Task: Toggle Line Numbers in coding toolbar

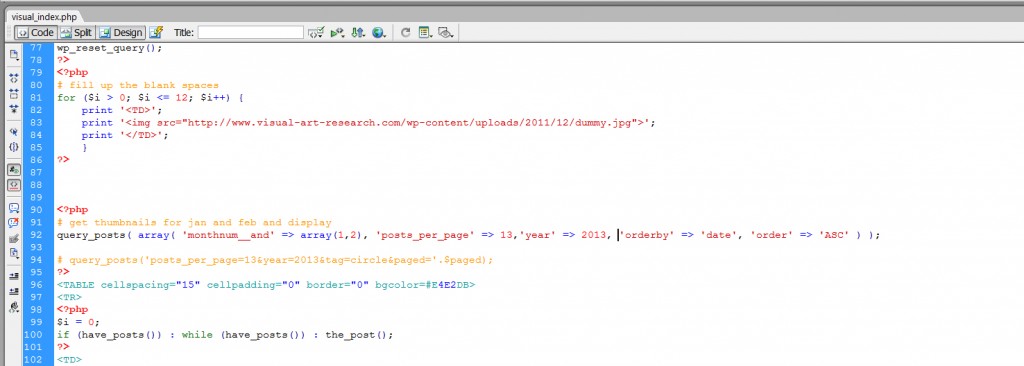Action: [x=14, y=169]
